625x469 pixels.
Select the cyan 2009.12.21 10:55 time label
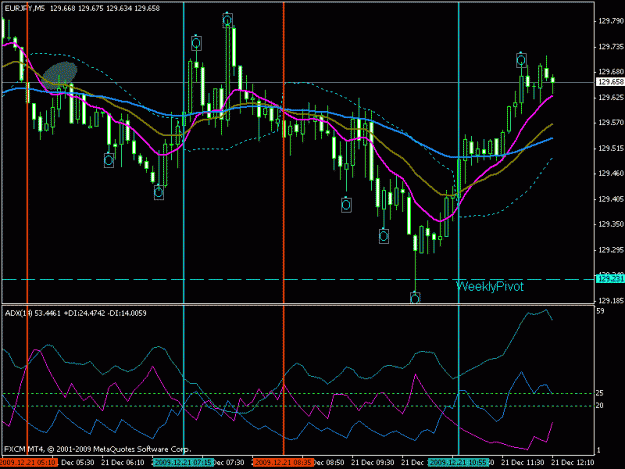pyautogui.click(x=458, y=463)
